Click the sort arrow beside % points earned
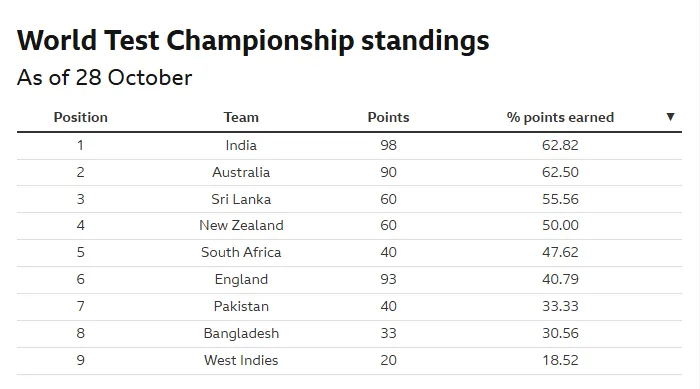The image size is (700, 389). point(670,117)
